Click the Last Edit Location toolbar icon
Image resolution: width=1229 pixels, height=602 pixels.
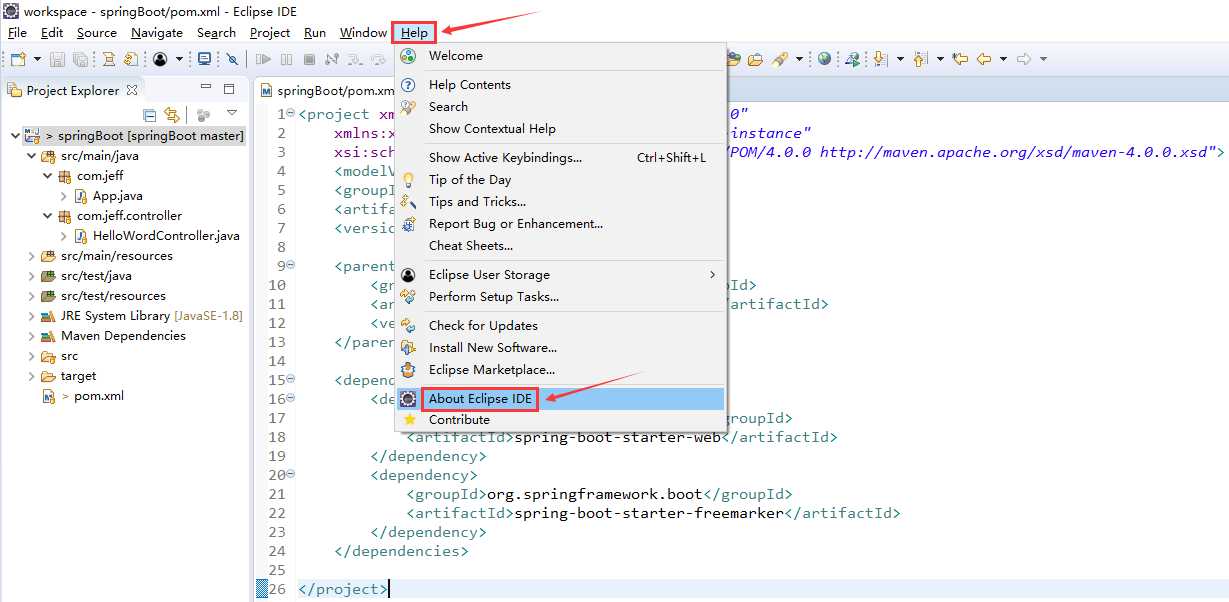(960, 59)
